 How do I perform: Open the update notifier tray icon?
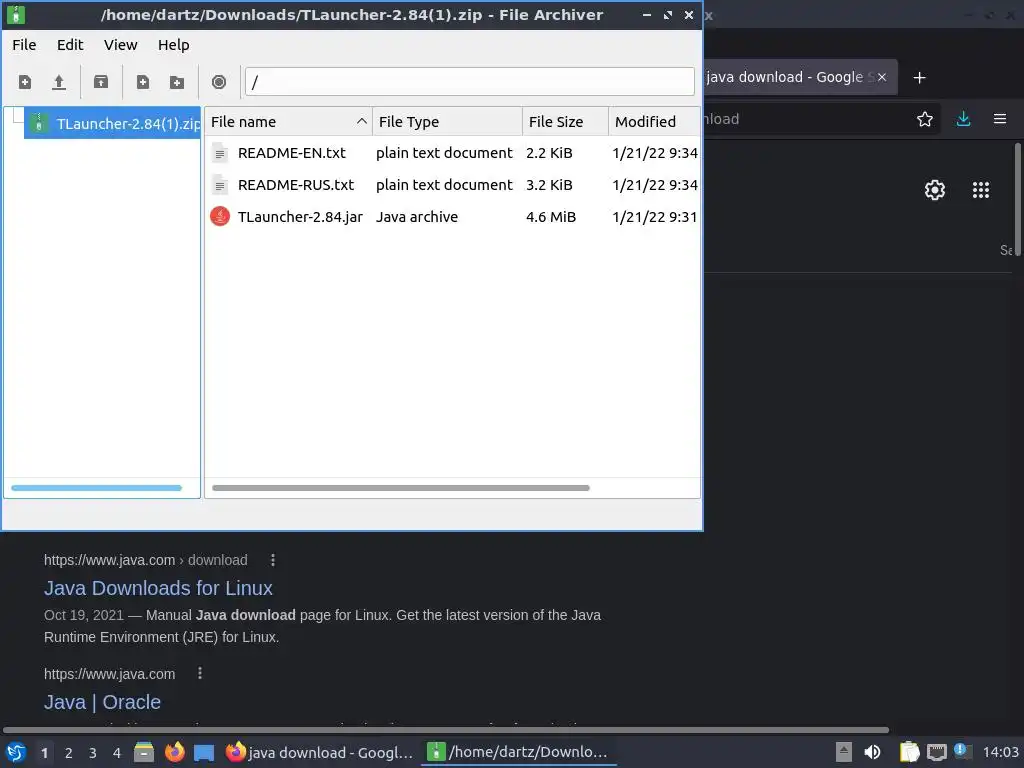(x=963, y=751)
